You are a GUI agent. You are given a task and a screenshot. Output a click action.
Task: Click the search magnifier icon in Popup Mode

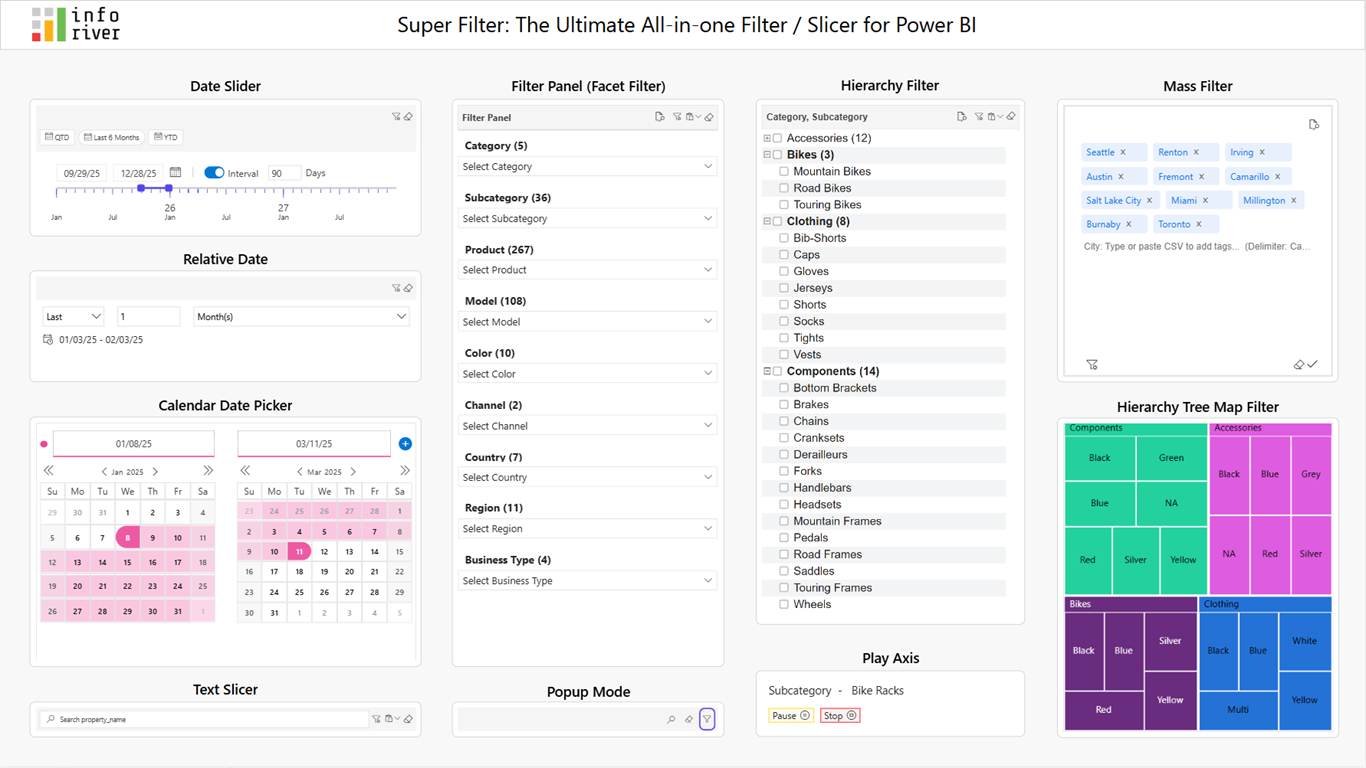click(x=671, y=719)
